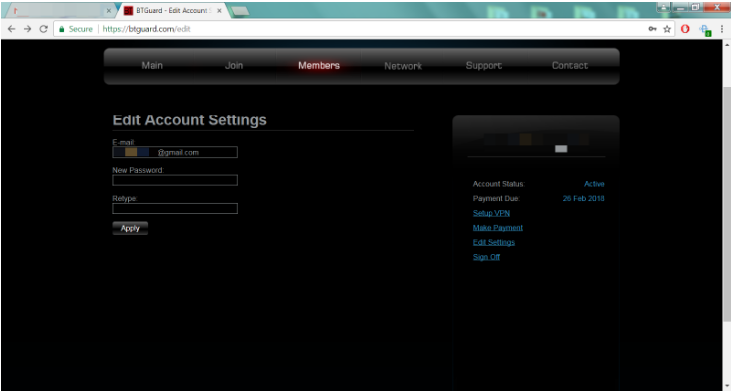Open the Contact page
731x391 pixels.
(x=570, y=66)
